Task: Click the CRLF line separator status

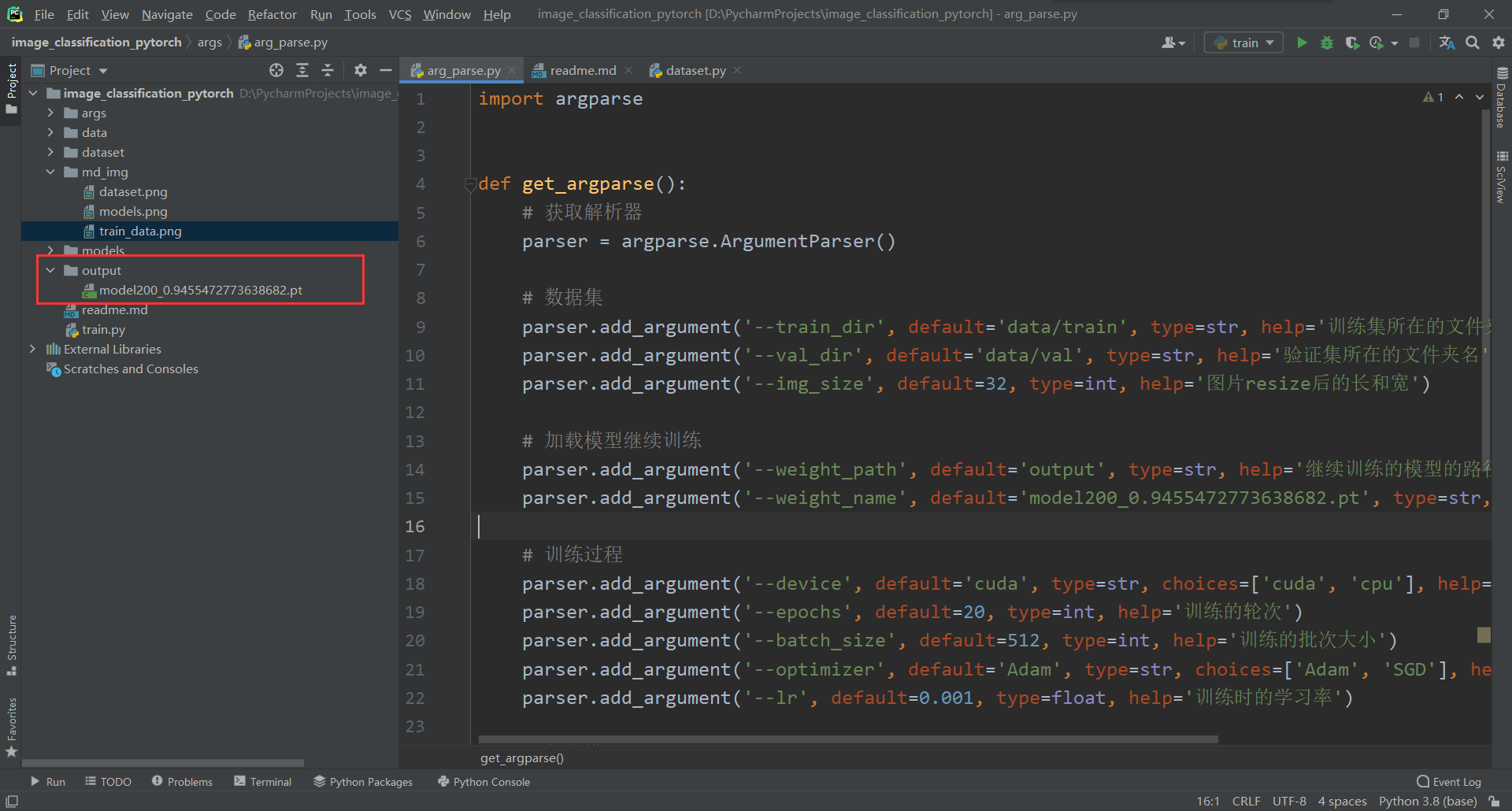Action: [x=1247, y=801]
